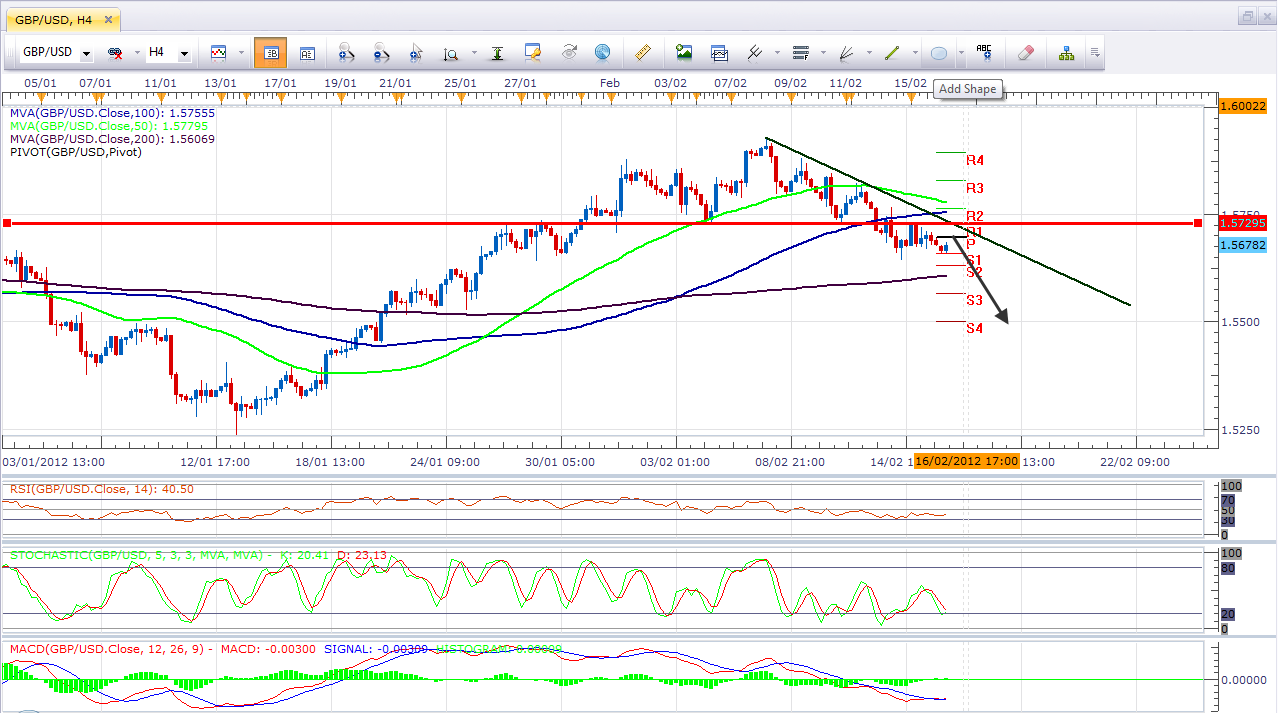Screen dimensions: 1278x713
Task: Toggle the labels view icon next to orange button
Action: pos(308,52)
